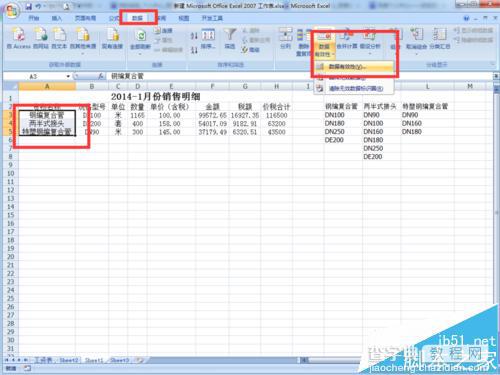The width and height of the screenshot is (500, 375).
Task: Switch to Sheet1 worksheet tab
Action: 94,360
